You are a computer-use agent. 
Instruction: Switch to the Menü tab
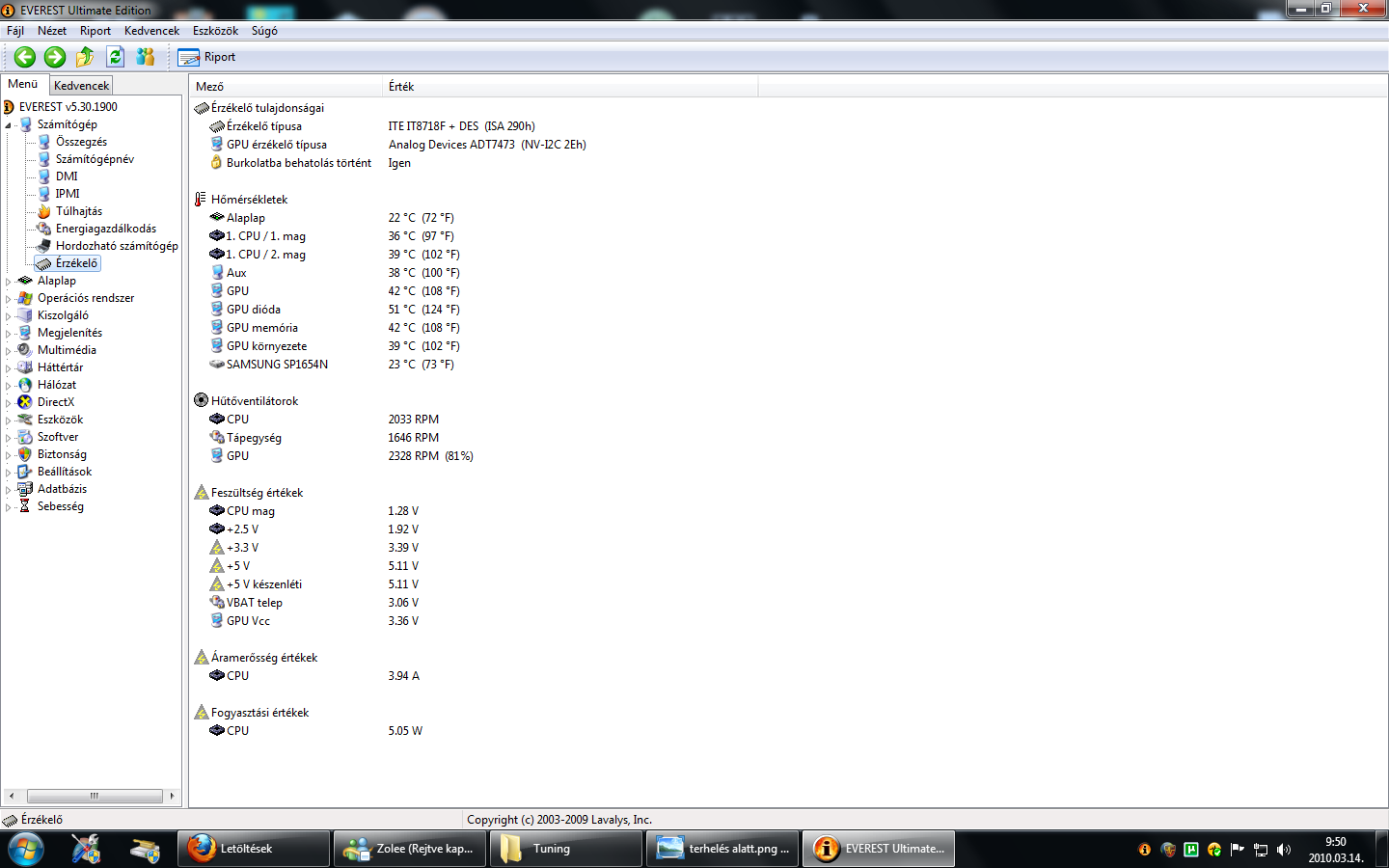[x=23, y=84]
